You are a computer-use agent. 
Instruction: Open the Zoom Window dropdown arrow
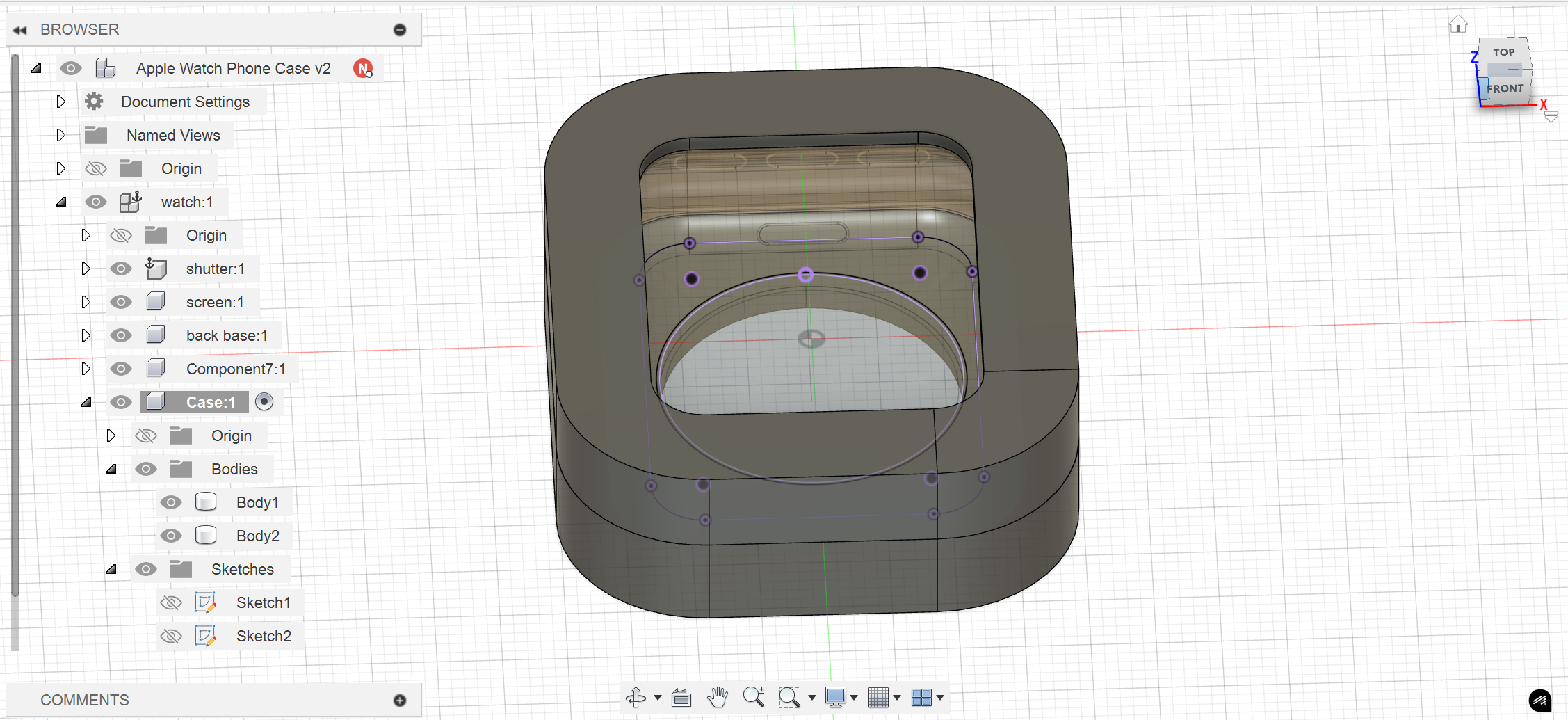coord(811,697)
